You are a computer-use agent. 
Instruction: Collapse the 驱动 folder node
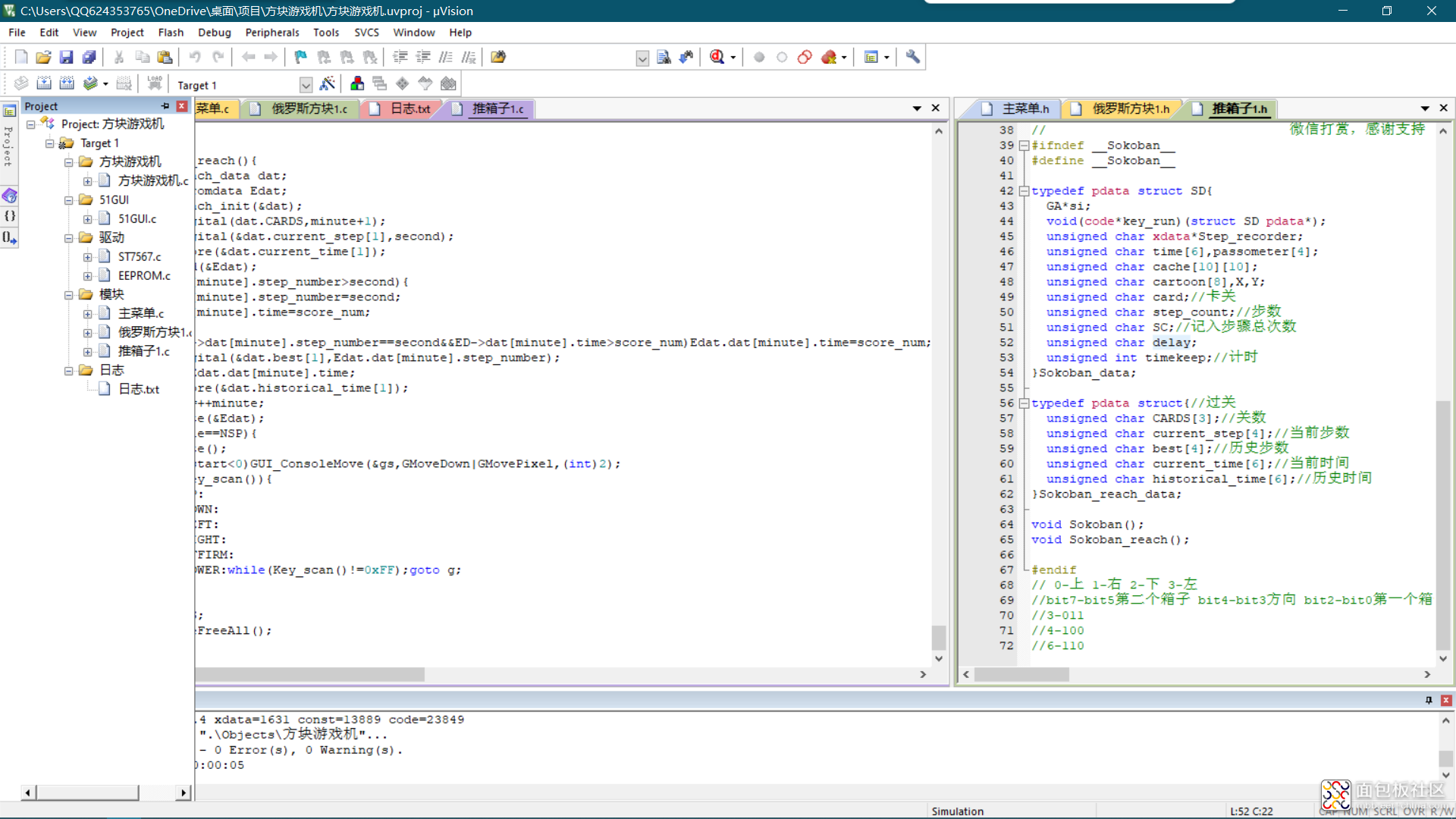coord(69,238)
